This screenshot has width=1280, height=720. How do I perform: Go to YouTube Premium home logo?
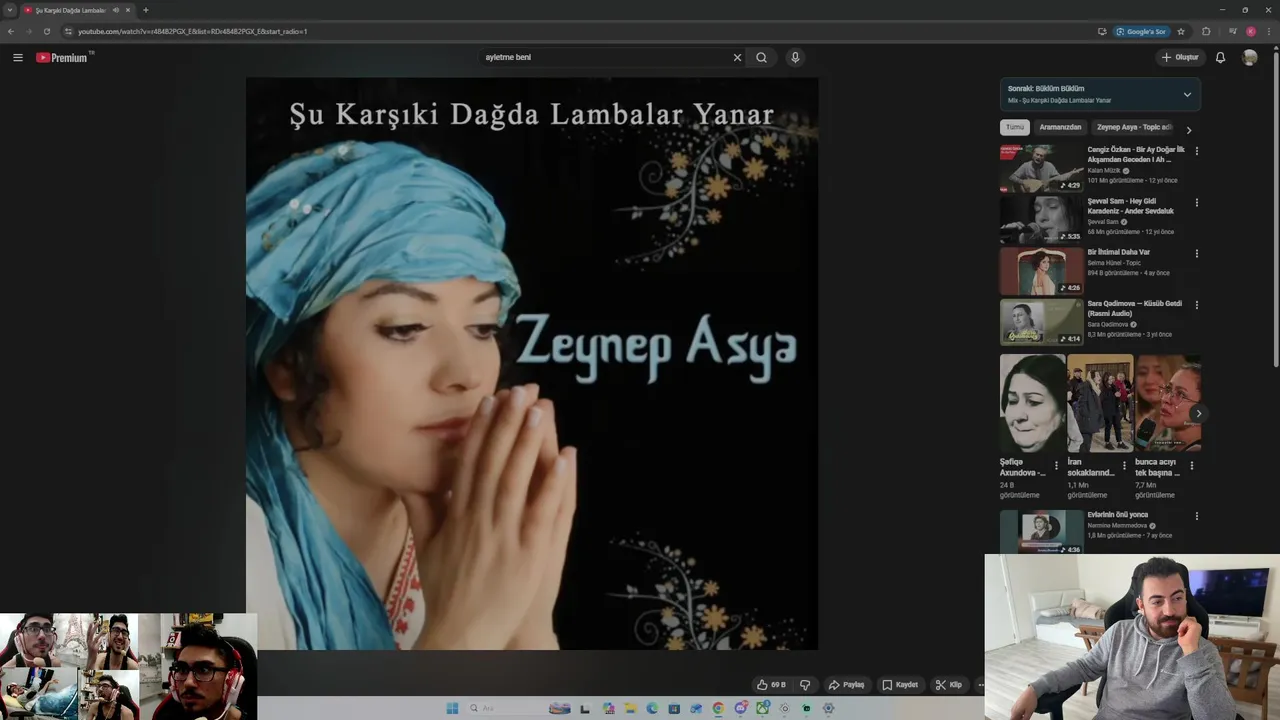click(62, 57)
